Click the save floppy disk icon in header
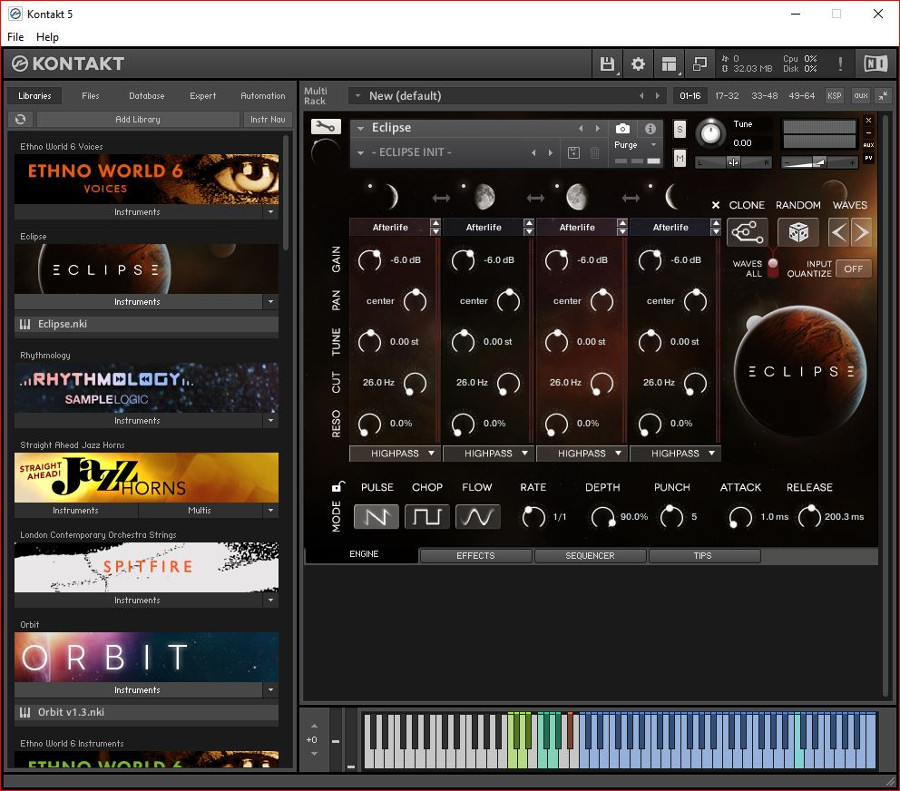The width and height of the screenshot is (900, 791). 607,64
